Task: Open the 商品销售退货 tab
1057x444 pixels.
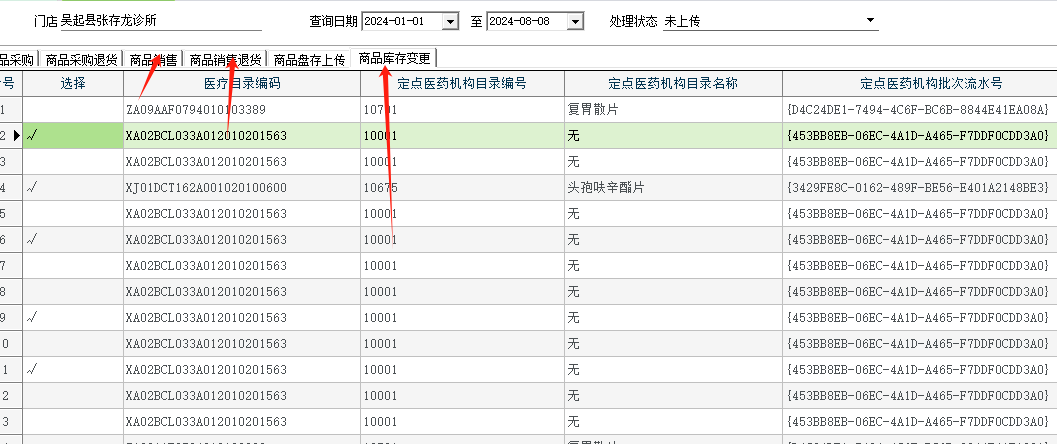Action: 226,60
